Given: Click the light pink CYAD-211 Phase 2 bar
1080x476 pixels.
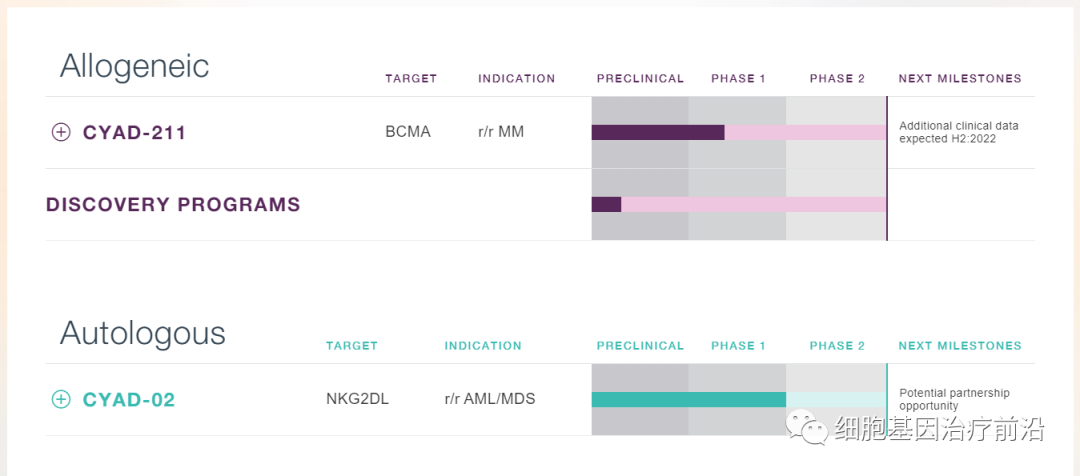Looking at the screenshot, I should pyautogui.click(x=835, y=132).
